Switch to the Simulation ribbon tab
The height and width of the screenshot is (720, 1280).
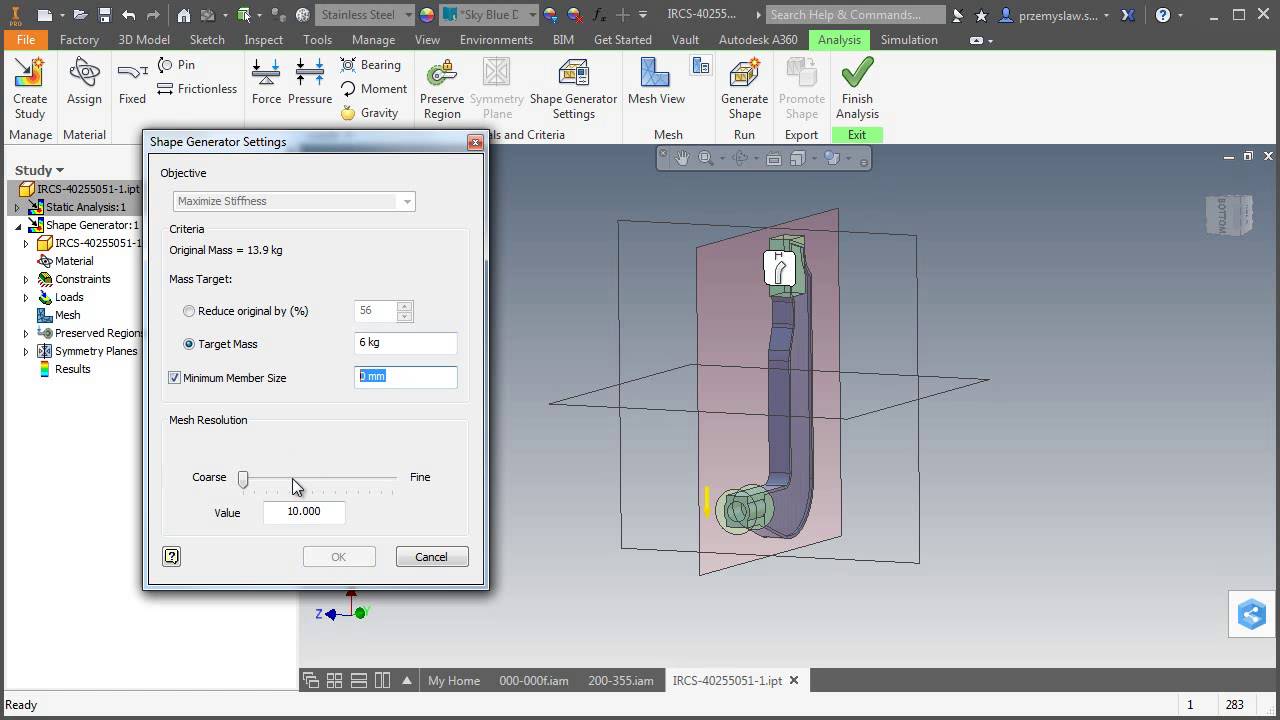909,39
